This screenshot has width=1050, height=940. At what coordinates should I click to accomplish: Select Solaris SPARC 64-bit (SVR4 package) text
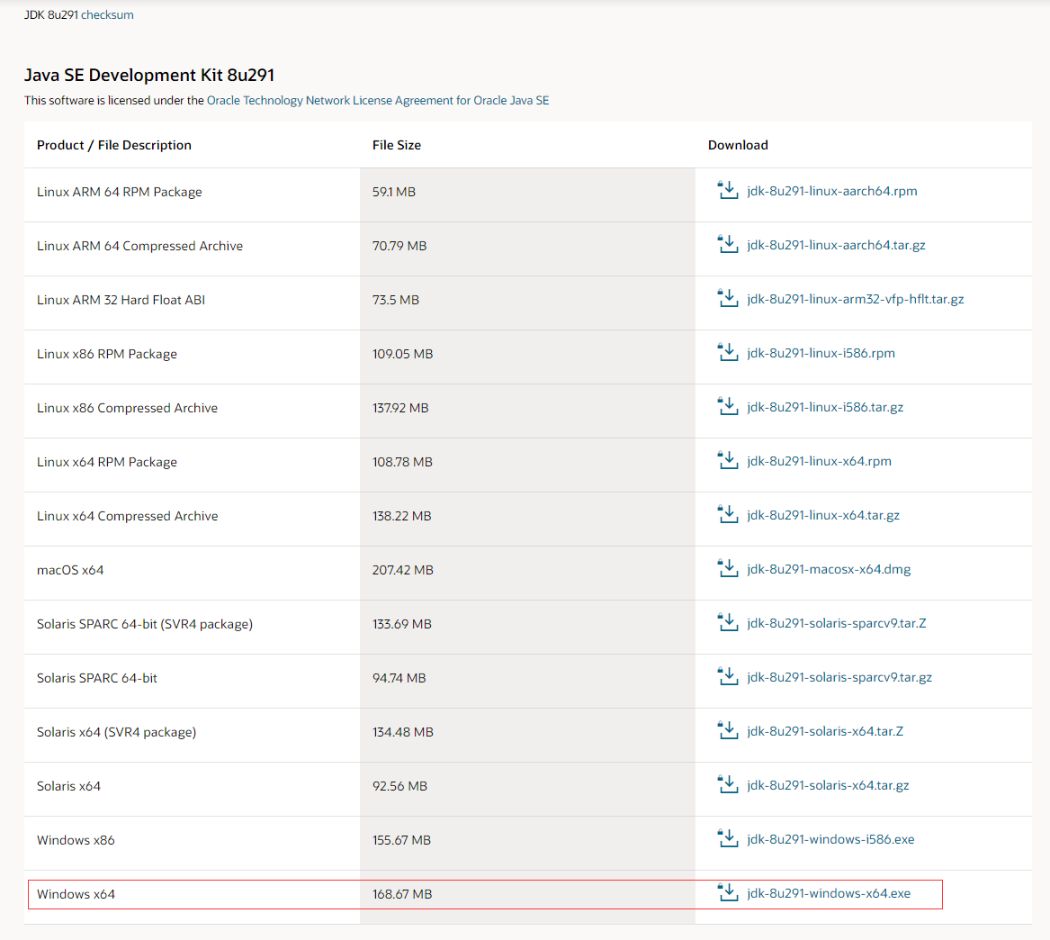click(x=145, y=624)
